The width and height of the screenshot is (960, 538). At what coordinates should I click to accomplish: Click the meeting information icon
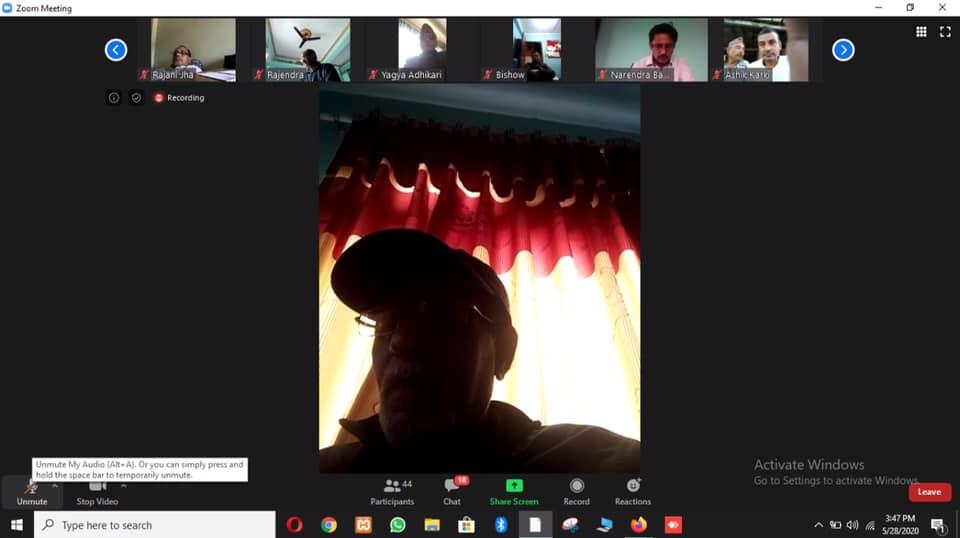pos(114,98)
